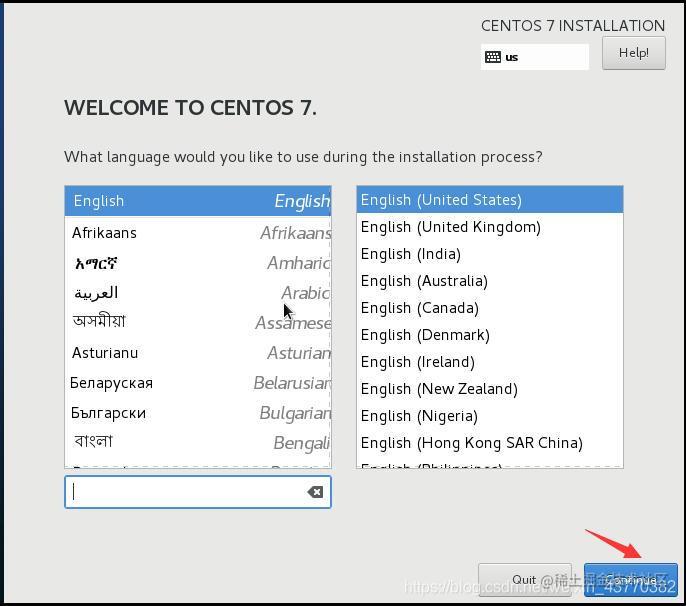Image resolution: width=686 pixels, height=606 pixels.
Task: Select Asturianu in the language list
Action: tap(198, 353)
